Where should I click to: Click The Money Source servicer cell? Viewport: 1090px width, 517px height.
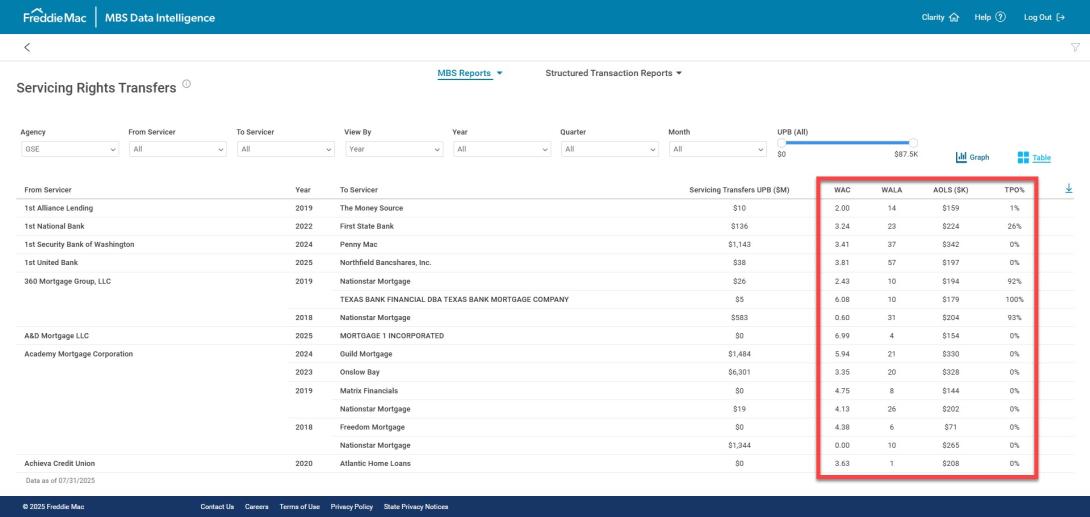(371, 208)
